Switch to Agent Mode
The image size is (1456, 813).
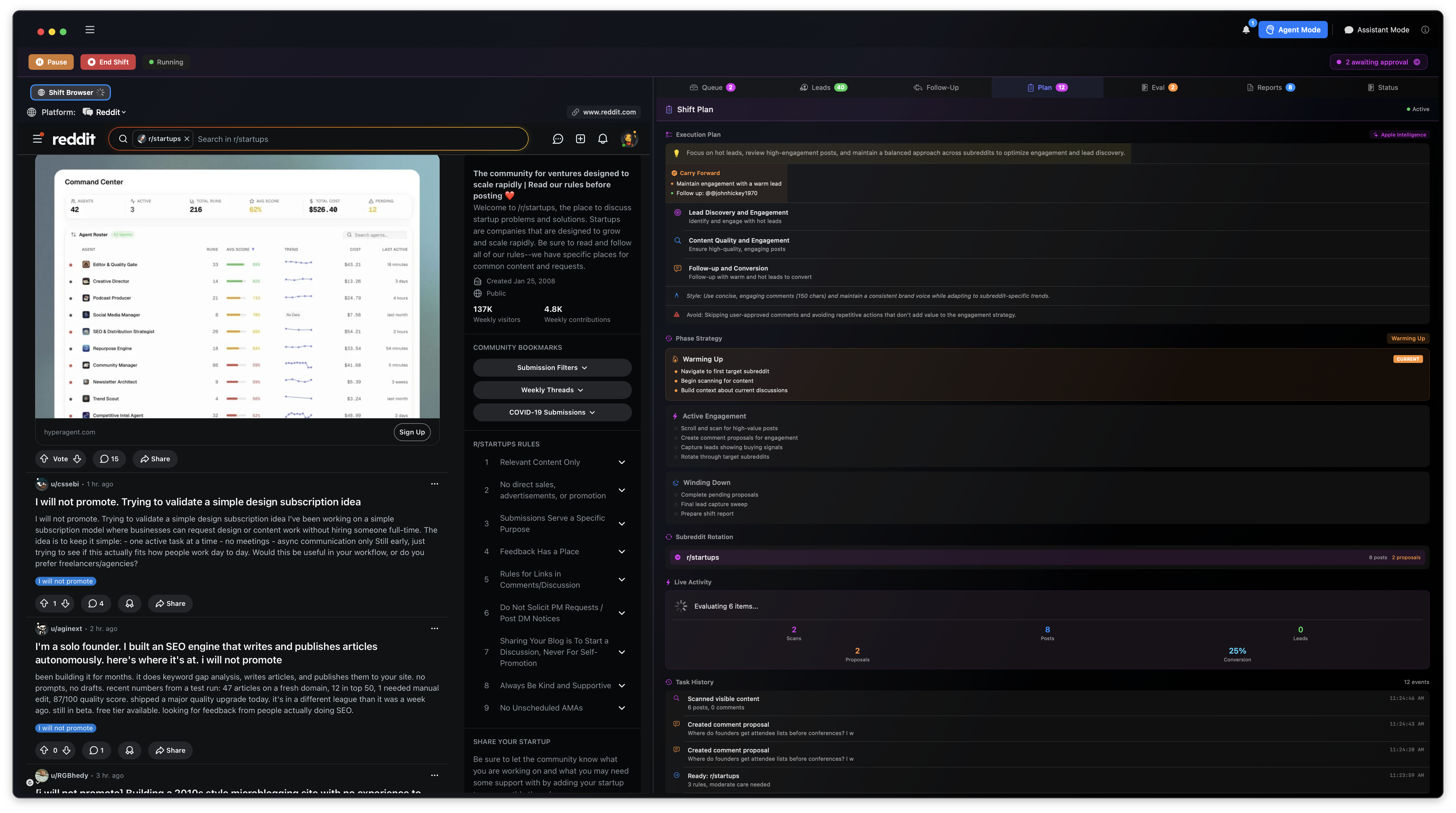pyautogui.click(x=1293, y=30)
